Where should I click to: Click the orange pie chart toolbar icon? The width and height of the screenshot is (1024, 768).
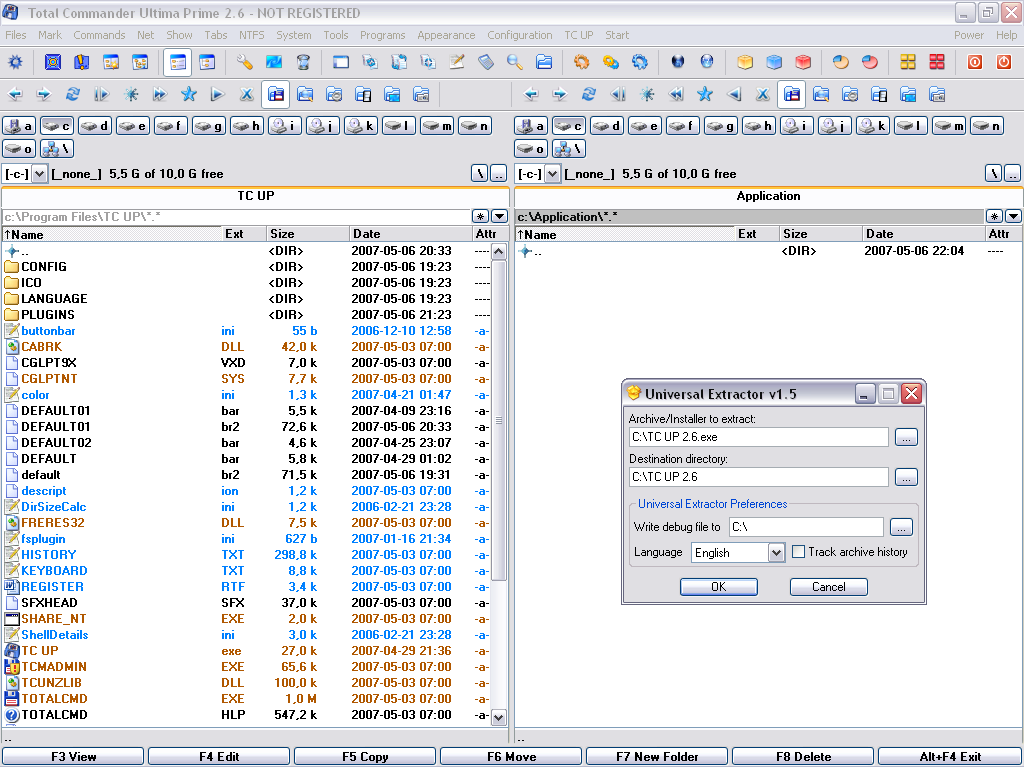[840, 62]
